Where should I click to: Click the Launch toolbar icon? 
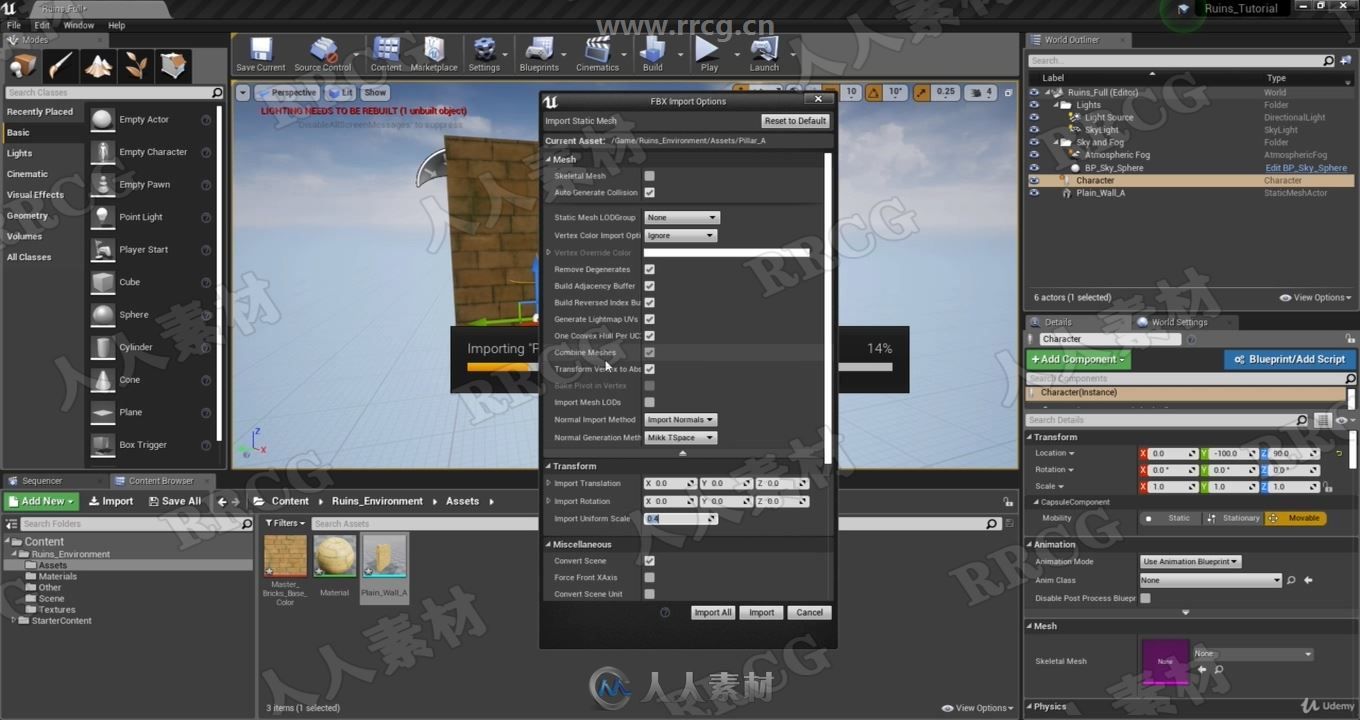click(764, 54)
